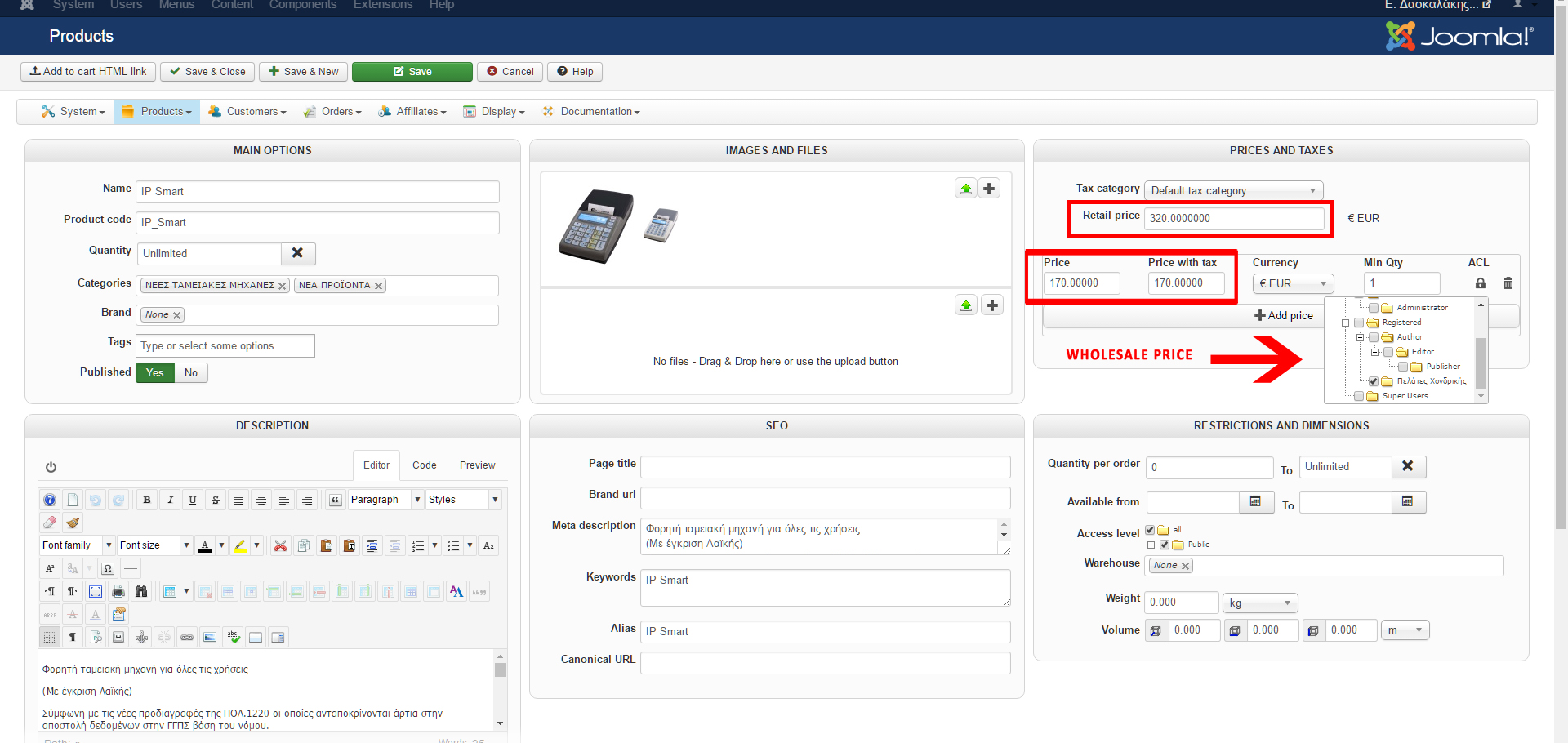Set Published to Yes

tap(155, 372)
